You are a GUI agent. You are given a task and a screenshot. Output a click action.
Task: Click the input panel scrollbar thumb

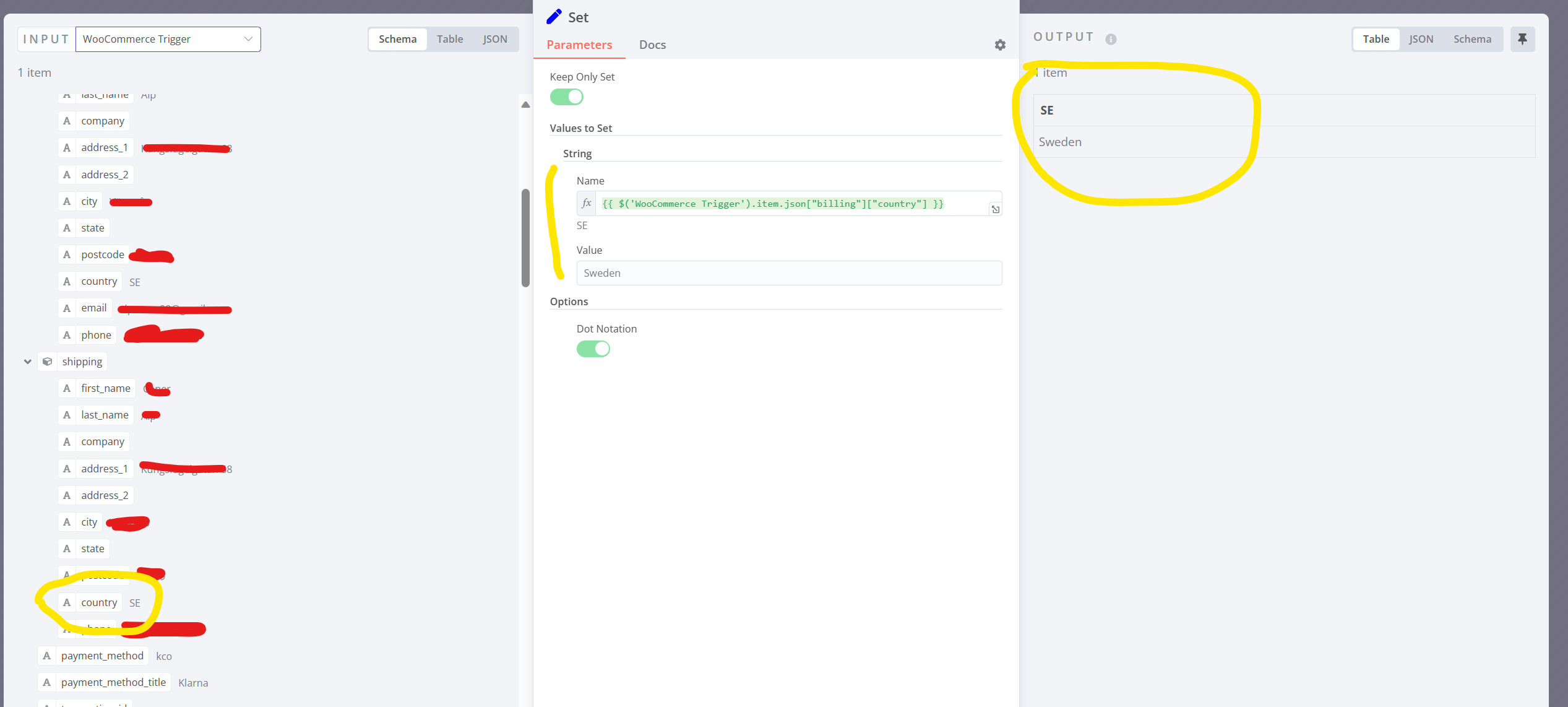click(525, 238)
